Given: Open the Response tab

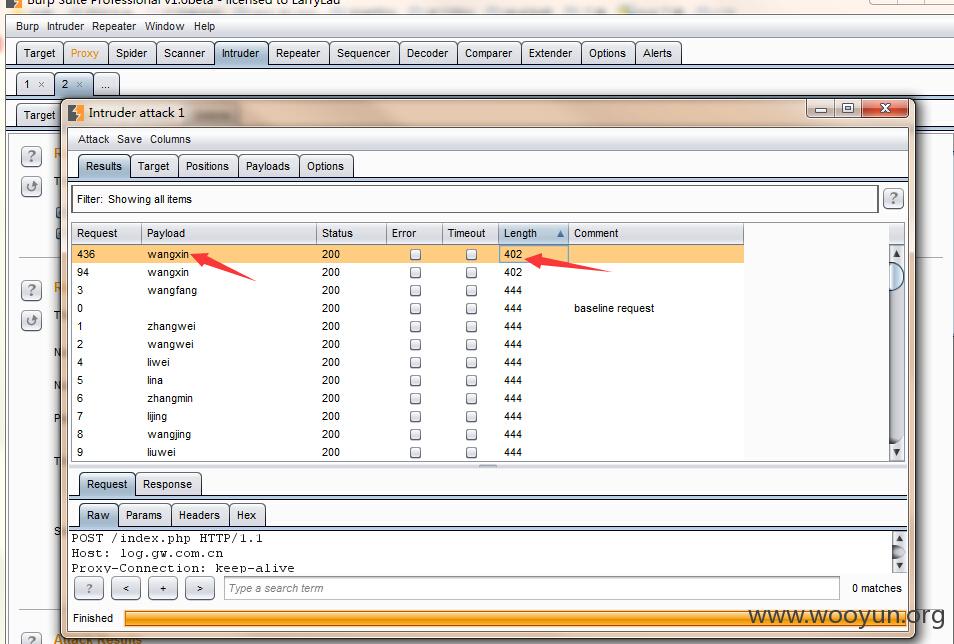Looking at the screenshot, I should [x=167, y=485].
